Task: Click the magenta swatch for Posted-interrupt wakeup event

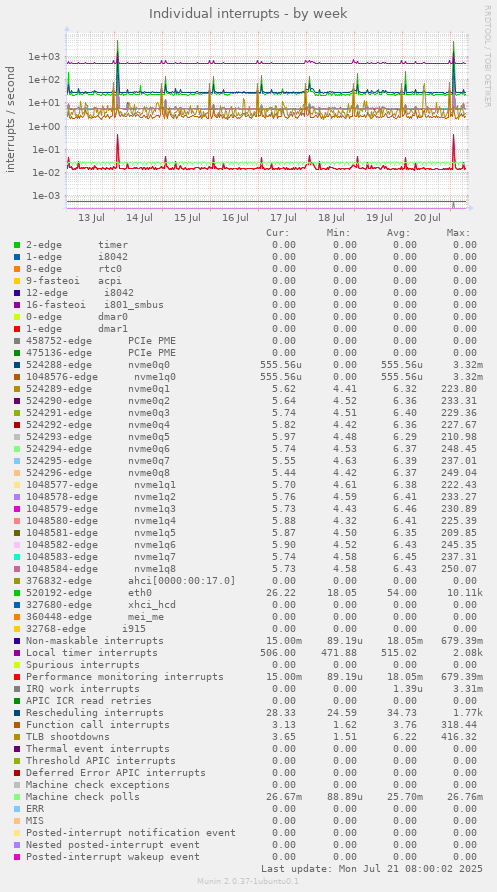Action: [17, 856]
